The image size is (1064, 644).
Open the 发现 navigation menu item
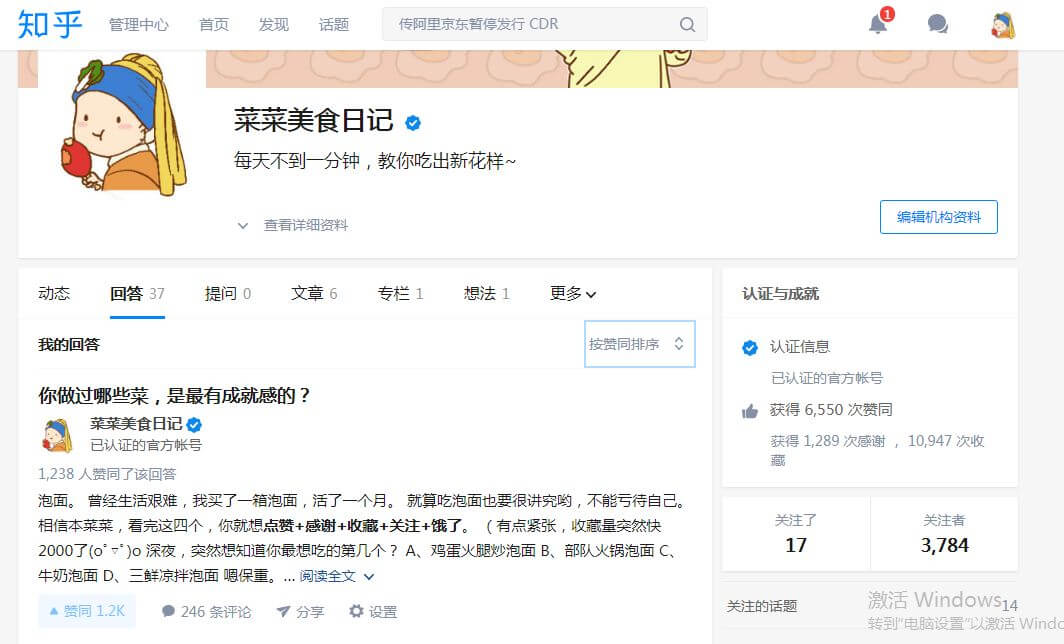273,25
